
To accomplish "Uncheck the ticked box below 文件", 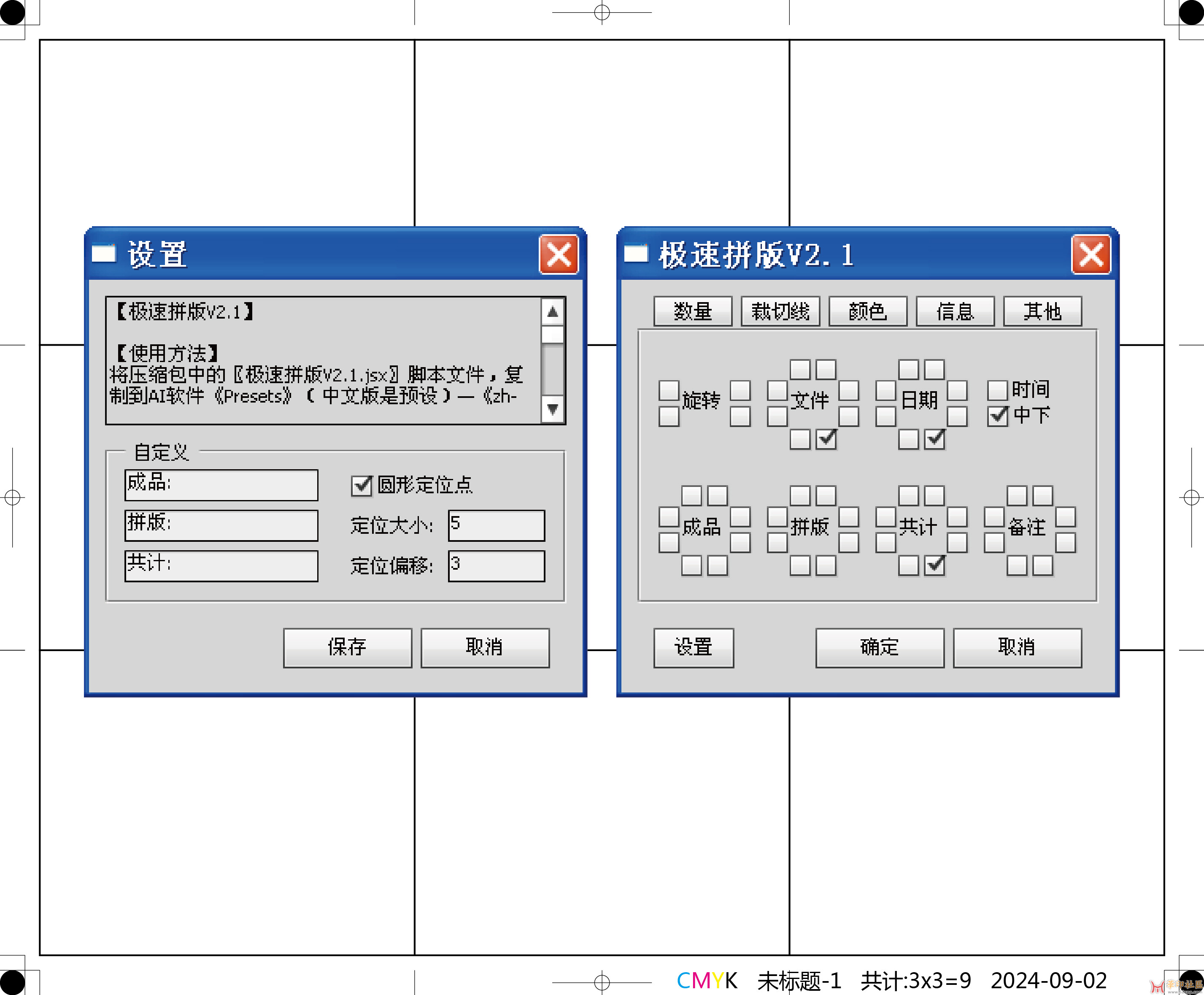I will pos(826,440).
